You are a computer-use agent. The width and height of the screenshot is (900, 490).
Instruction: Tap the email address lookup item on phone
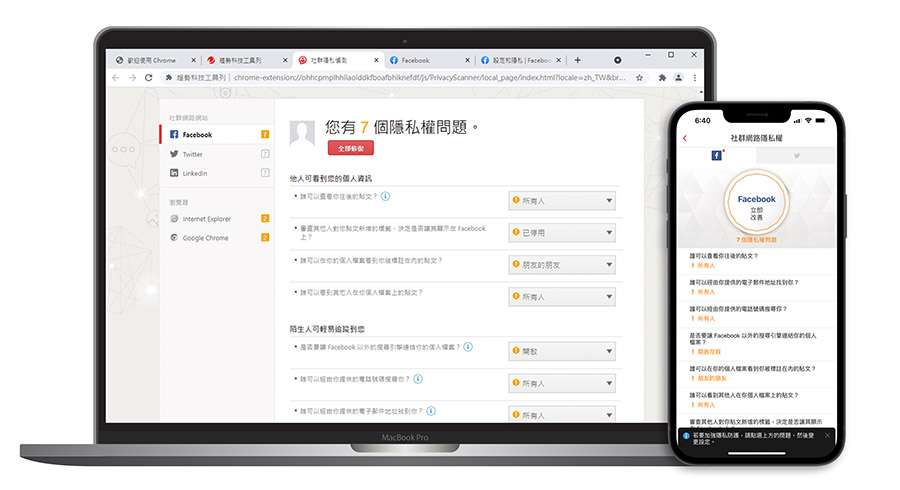(x=757, y=287)
